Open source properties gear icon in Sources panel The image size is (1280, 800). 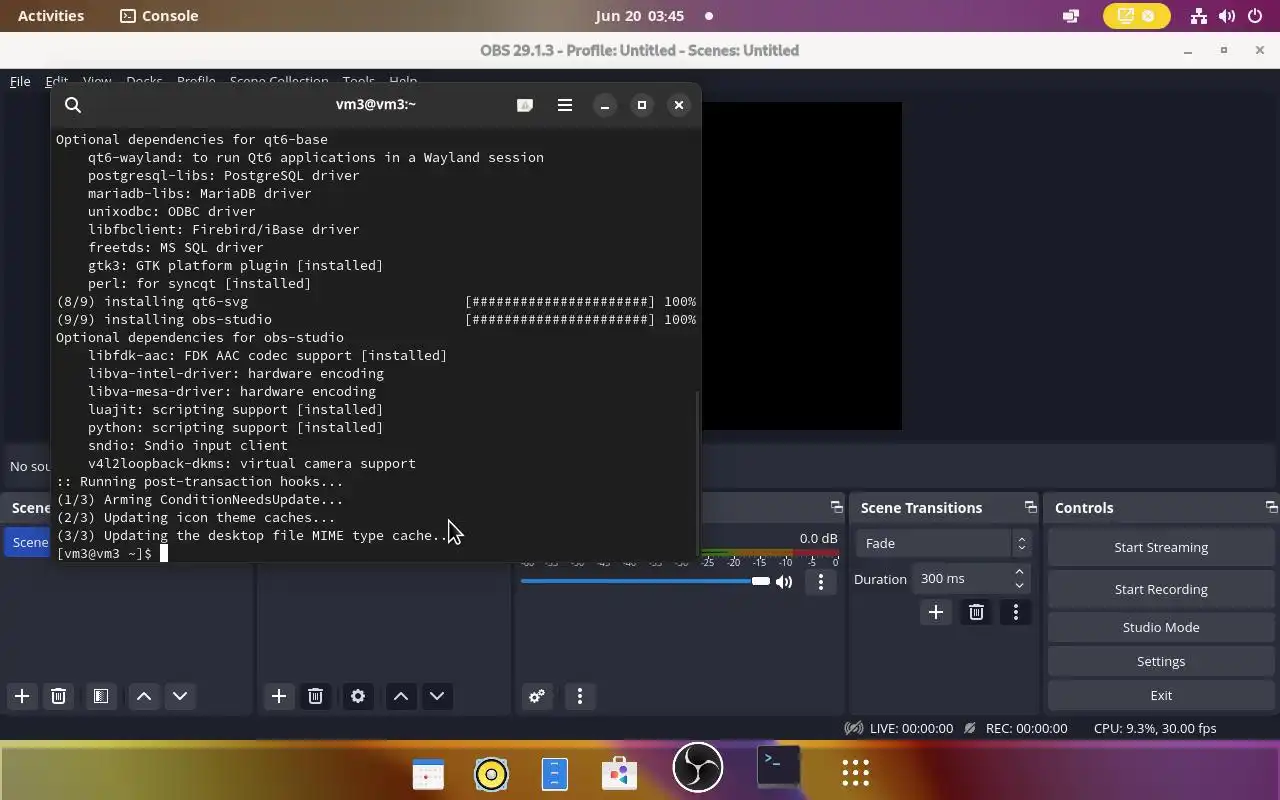point(358,696)
